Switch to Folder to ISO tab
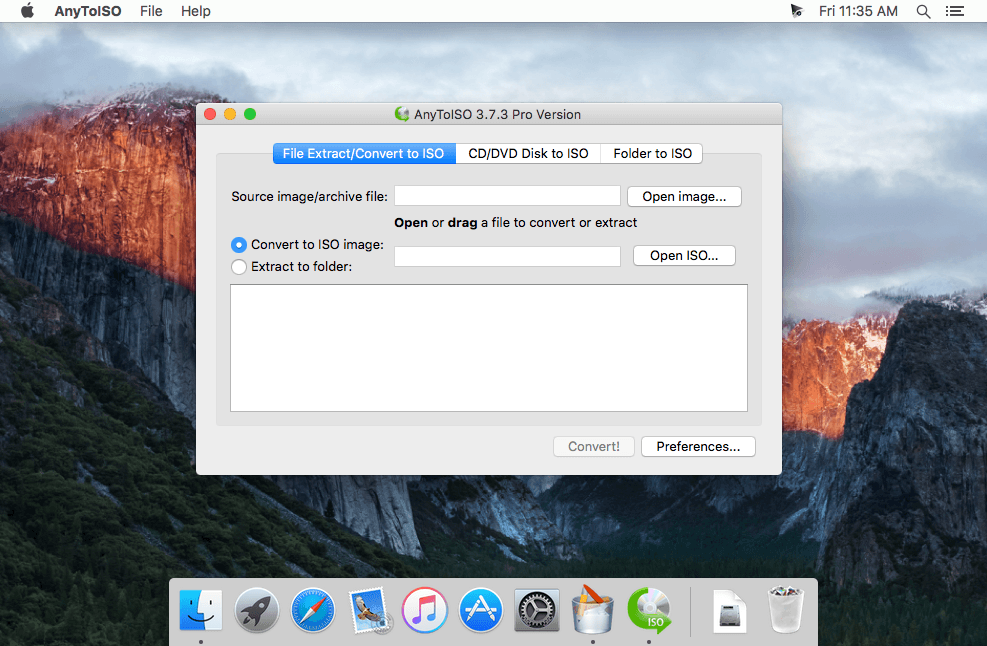 tap(652, 154)
